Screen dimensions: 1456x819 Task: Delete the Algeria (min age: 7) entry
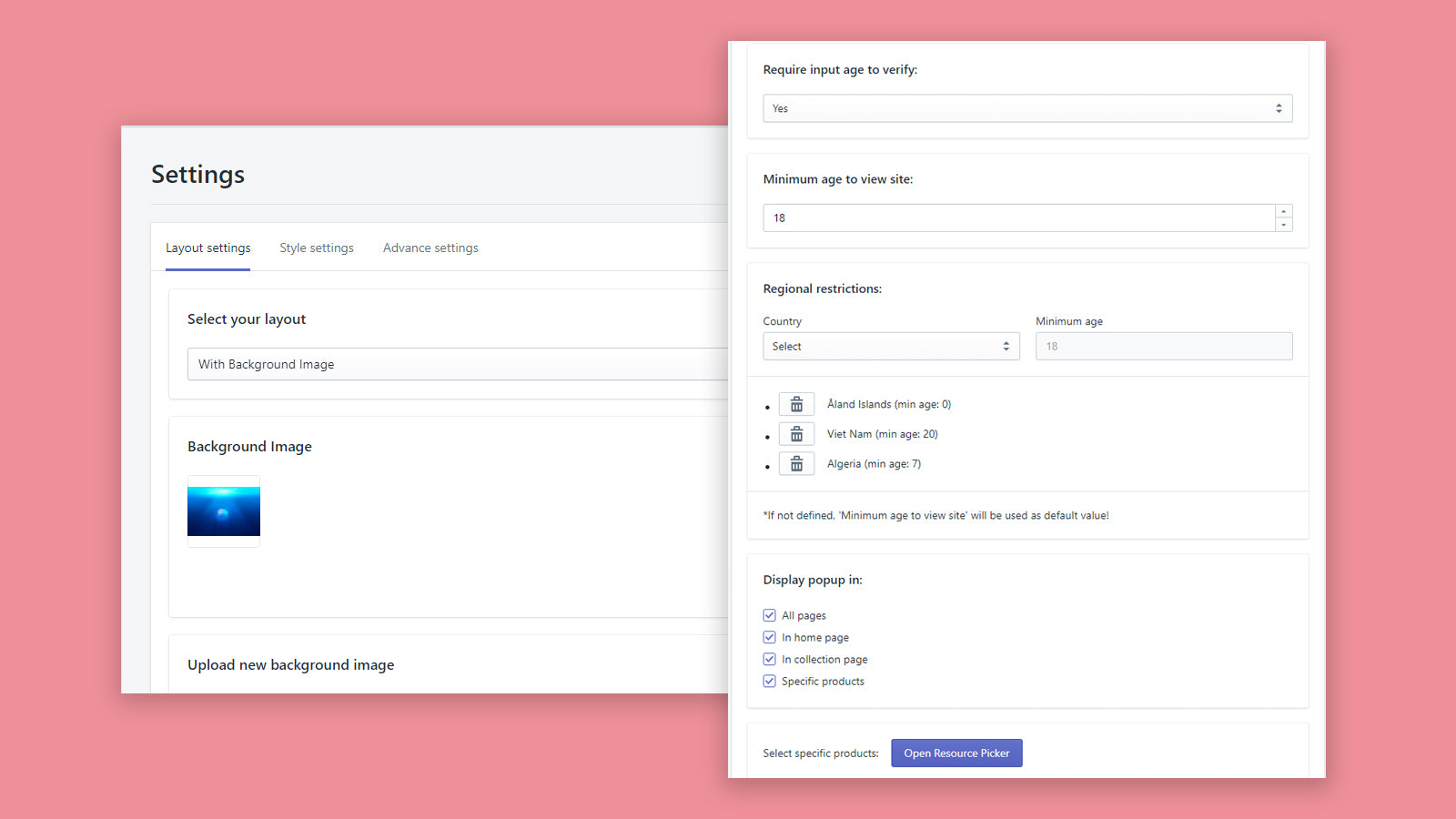[796, 463]
